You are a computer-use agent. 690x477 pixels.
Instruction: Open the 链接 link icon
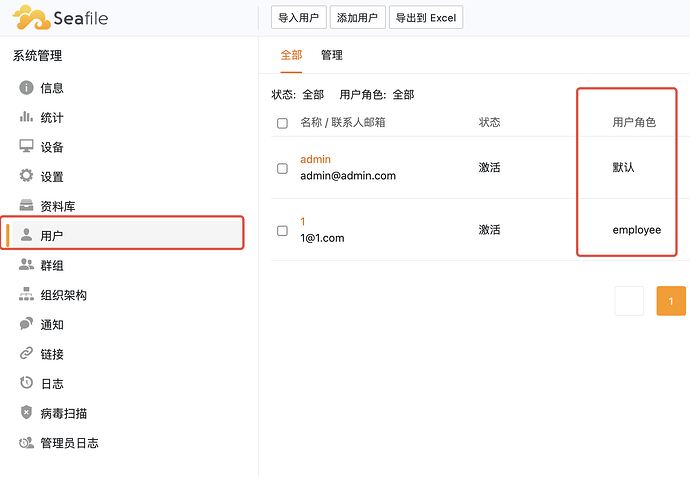click(27, 354)
